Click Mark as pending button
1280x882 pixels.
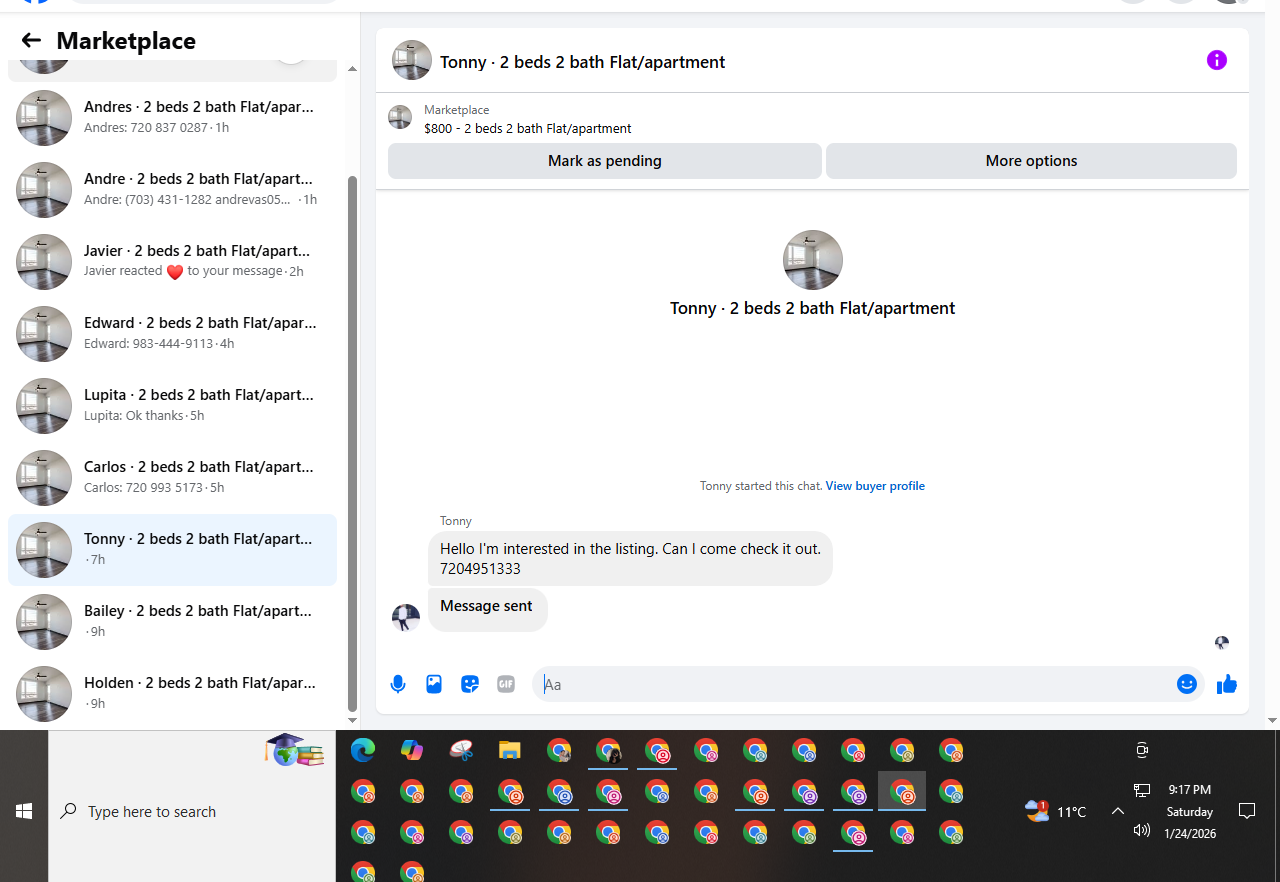(605, 161)
